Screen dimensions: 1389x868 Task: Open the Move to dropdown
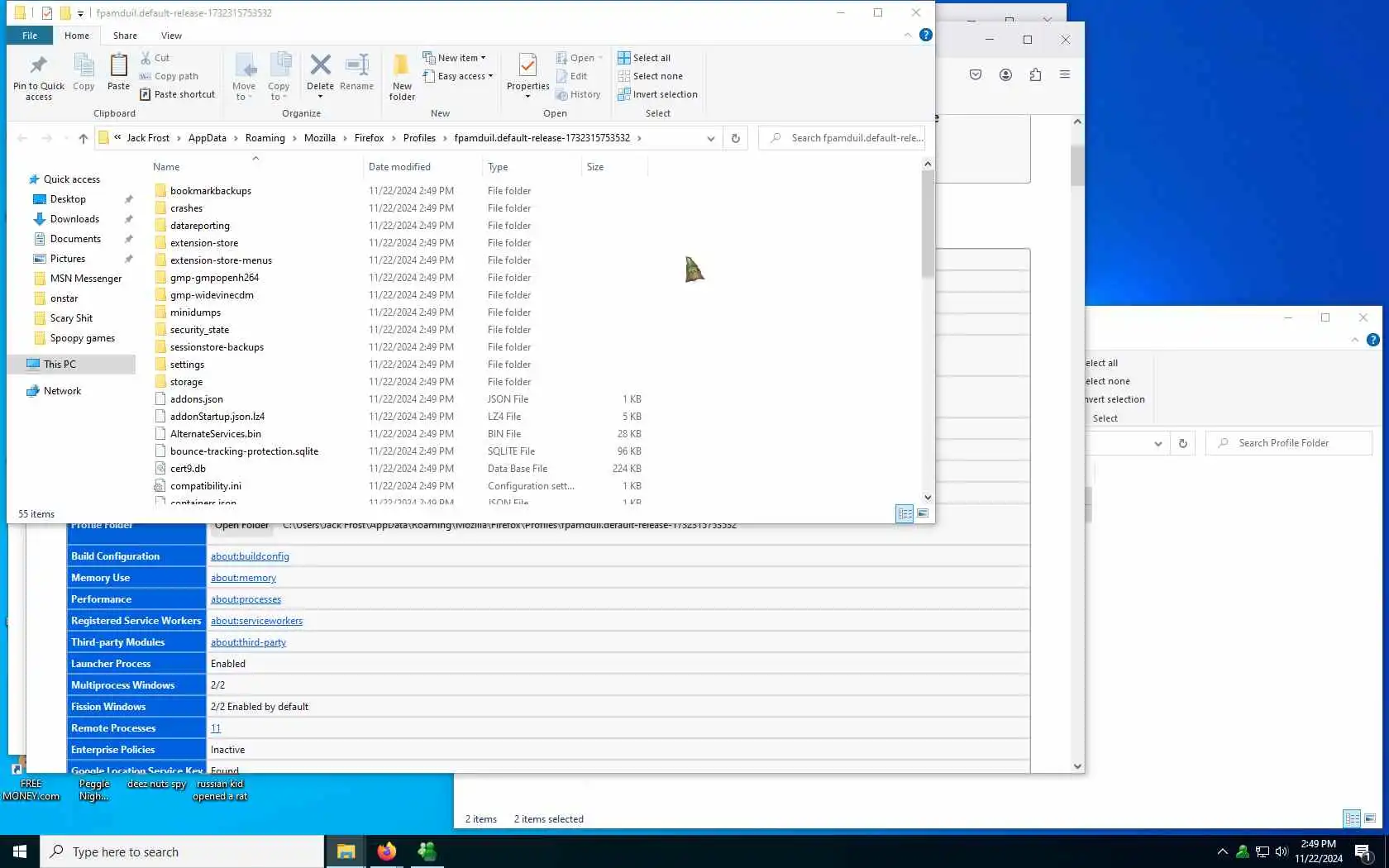pyautogui.click(x=244, y=77)
